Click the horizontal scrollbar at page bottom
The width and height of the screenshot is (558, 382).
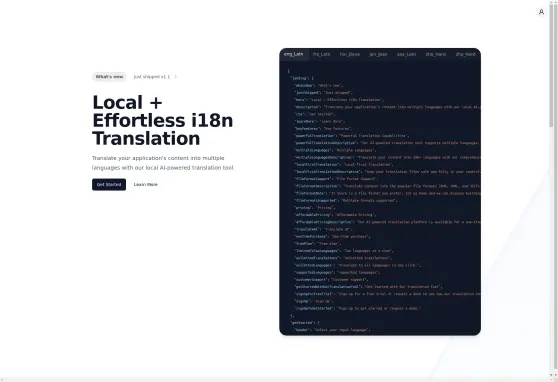(x=275, y=380)
